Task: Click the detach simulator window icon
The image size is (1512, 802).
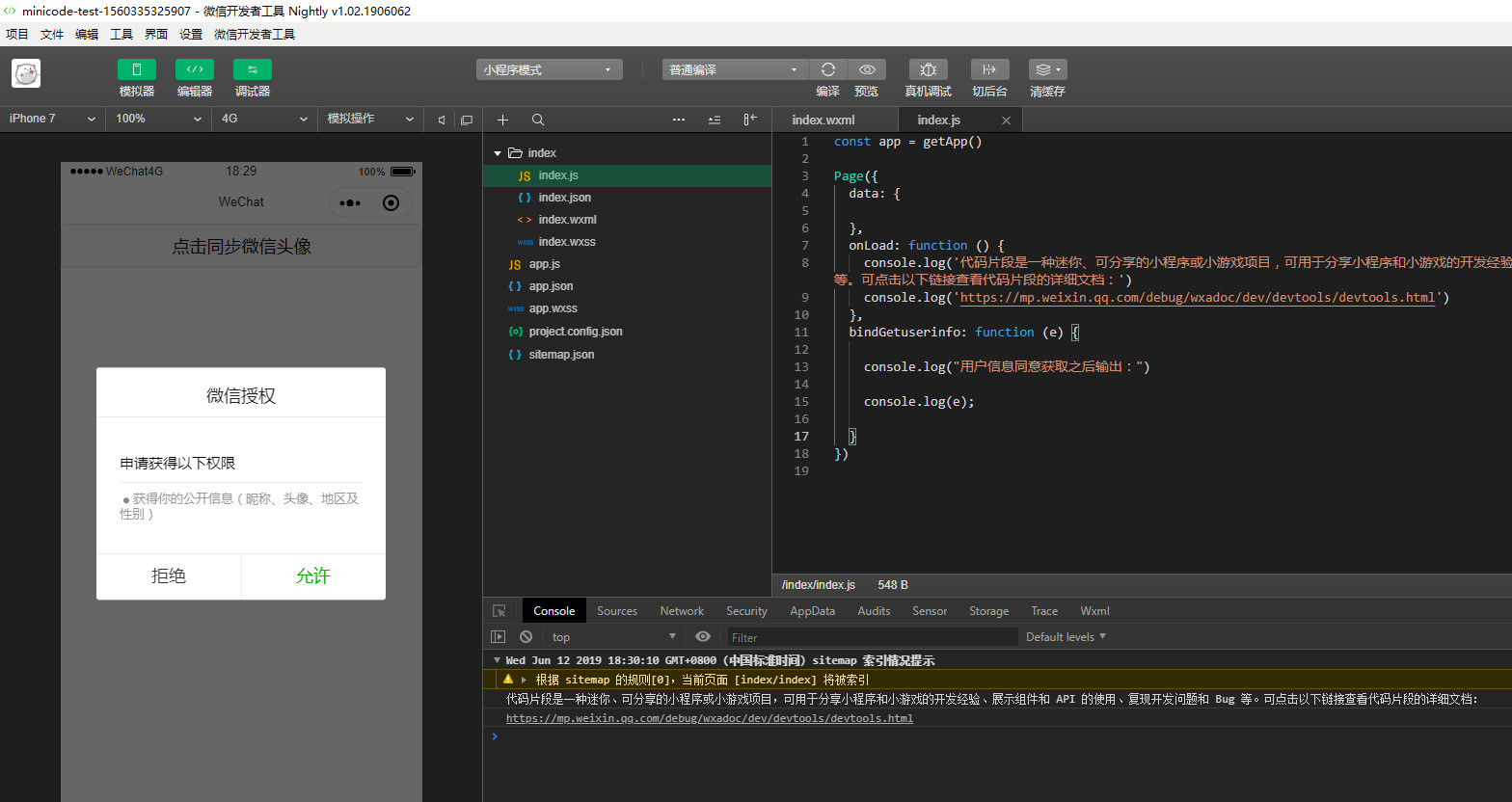Action: (x=467, y=120)
